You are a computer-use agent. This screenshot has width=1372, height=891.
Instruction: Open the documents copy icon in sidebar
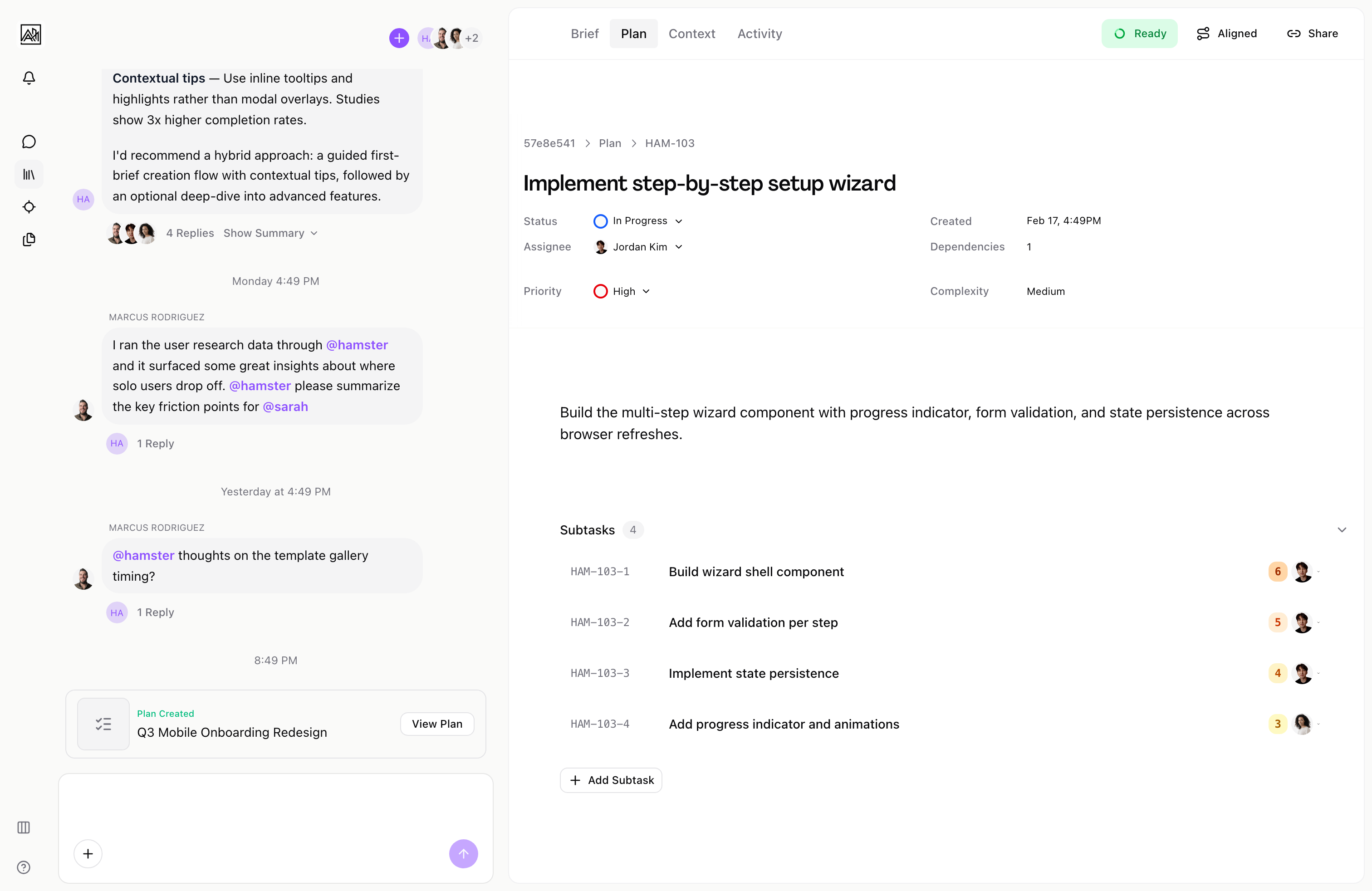tap(29, 239)
